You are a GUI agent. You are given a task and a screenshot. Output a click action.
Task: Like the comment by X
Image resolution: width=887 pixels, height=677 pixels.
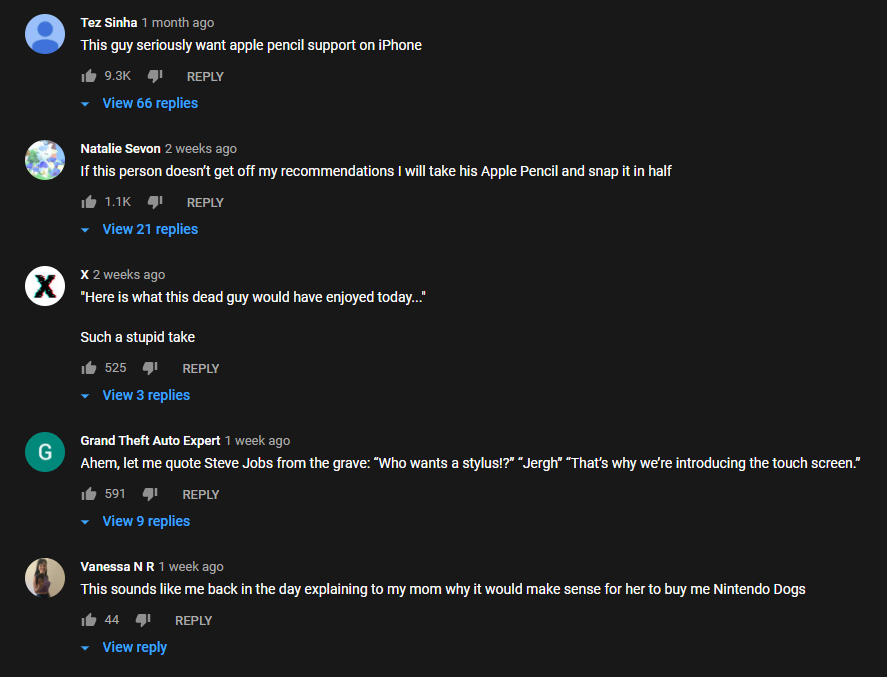(x=89, y=368)
